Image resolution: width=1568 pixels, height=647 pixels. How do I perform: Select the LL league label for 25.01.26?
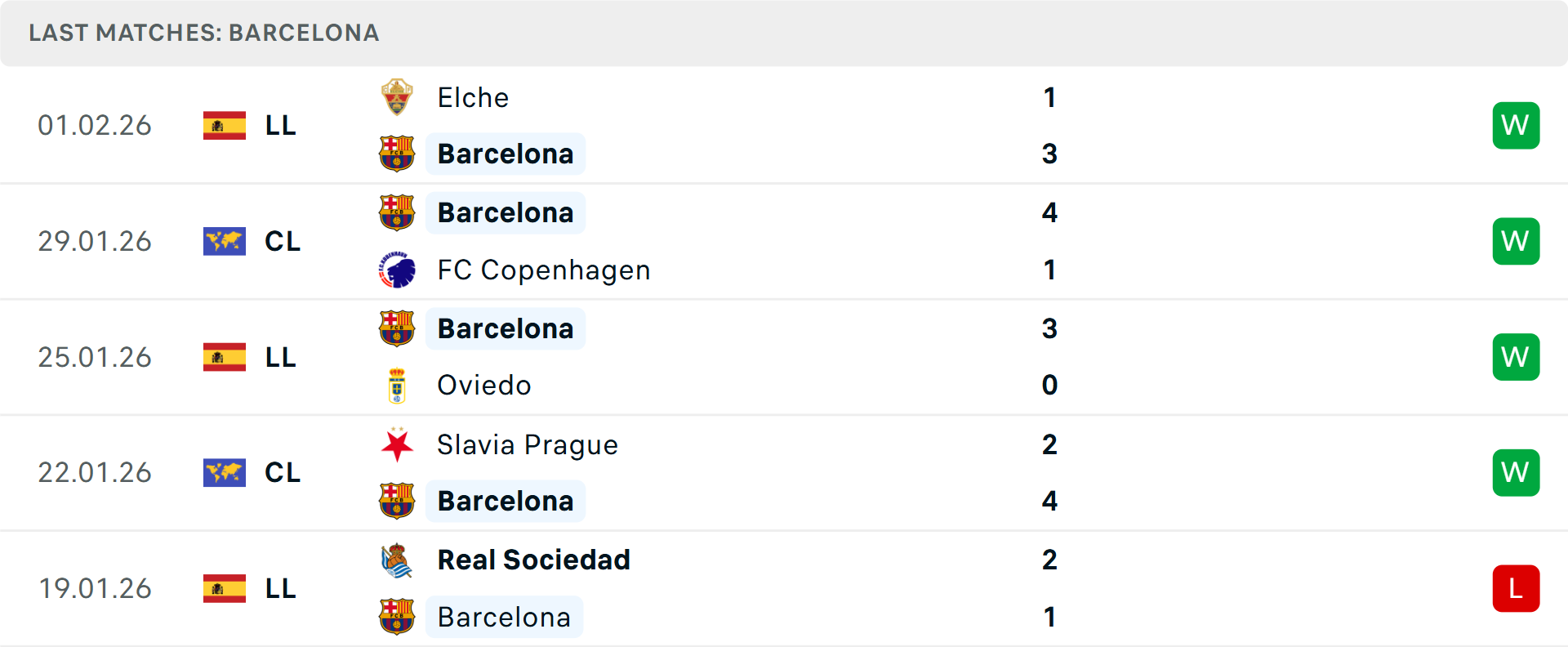(x=280, y=357)
